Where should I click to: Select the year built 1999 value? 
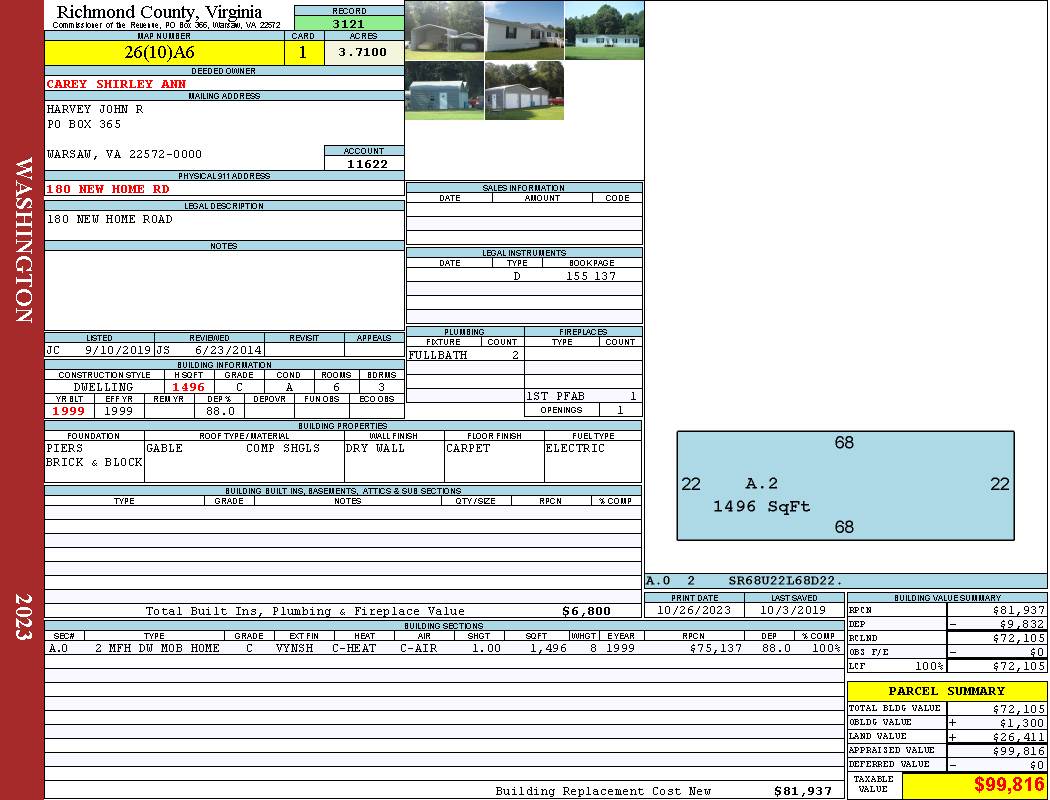pos(69,411)
